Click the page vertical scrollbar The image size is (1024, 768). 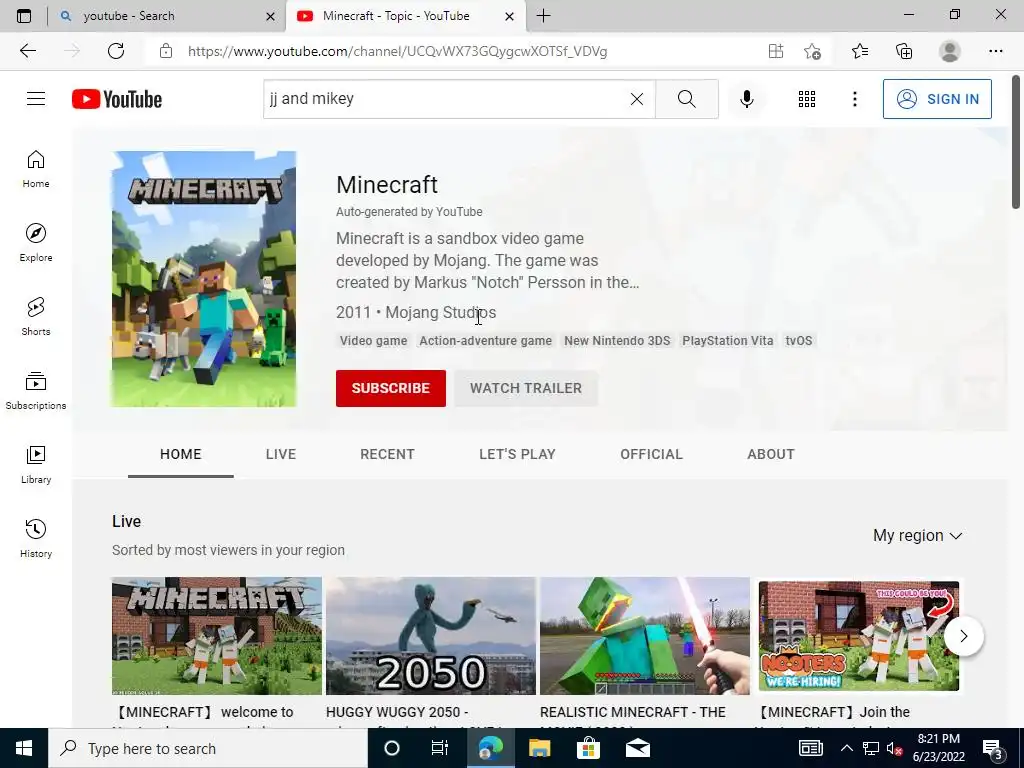coord(1016,142)
